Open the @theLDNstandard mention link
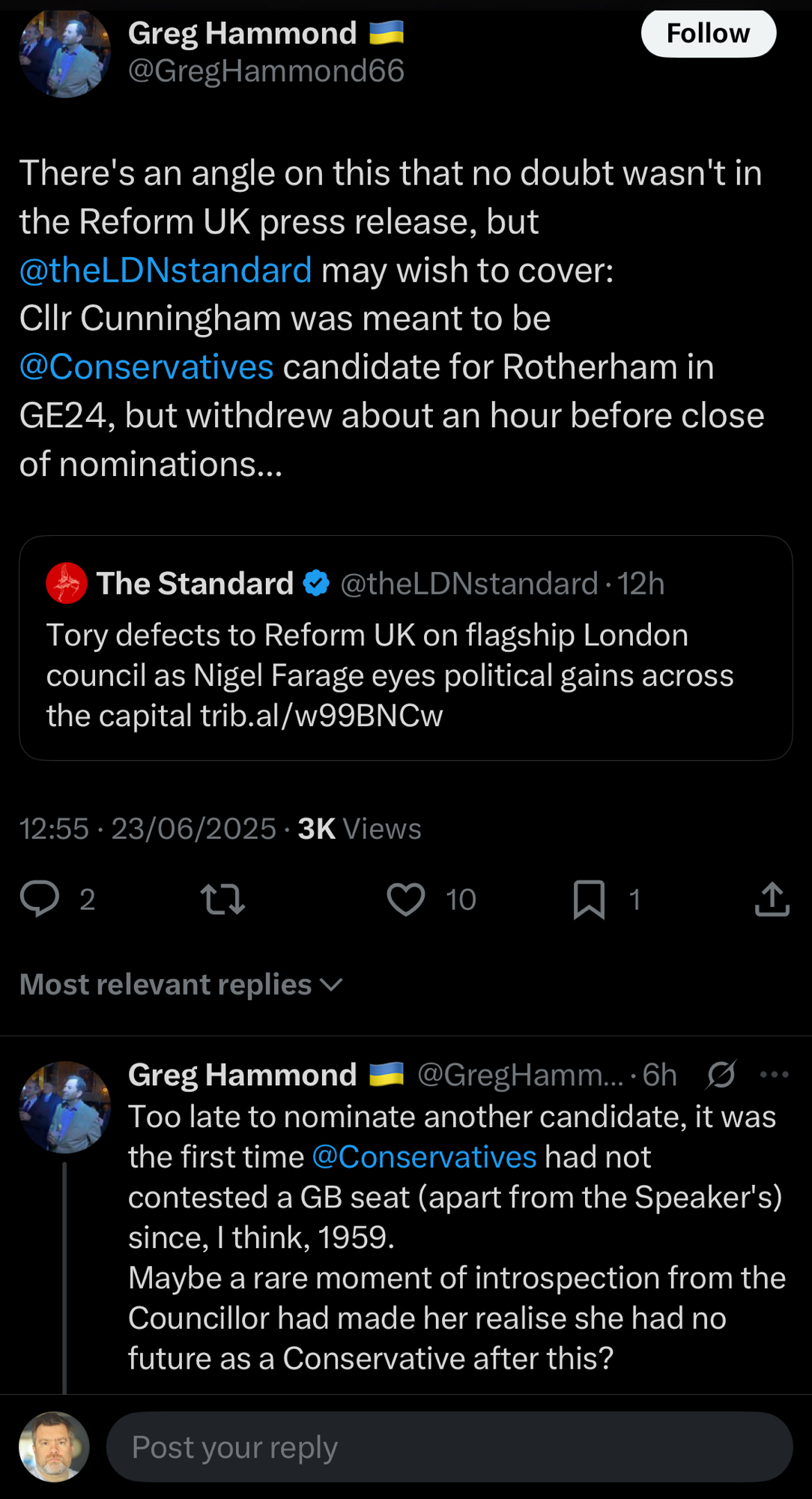The height and width of the screenshot is (1499, 812). (166, 270)
